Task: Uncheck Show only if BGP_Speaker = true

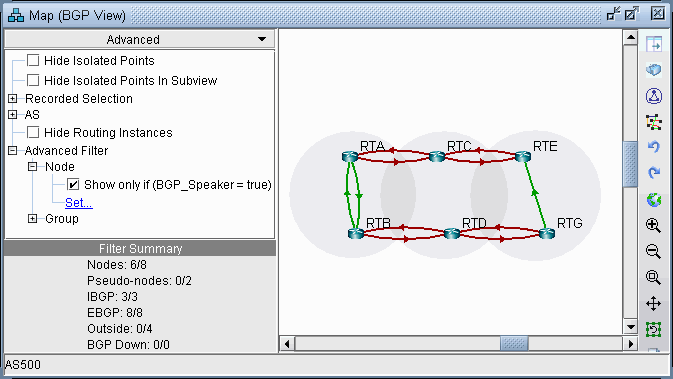Action: pyautogui.click(x=73, y=185)
